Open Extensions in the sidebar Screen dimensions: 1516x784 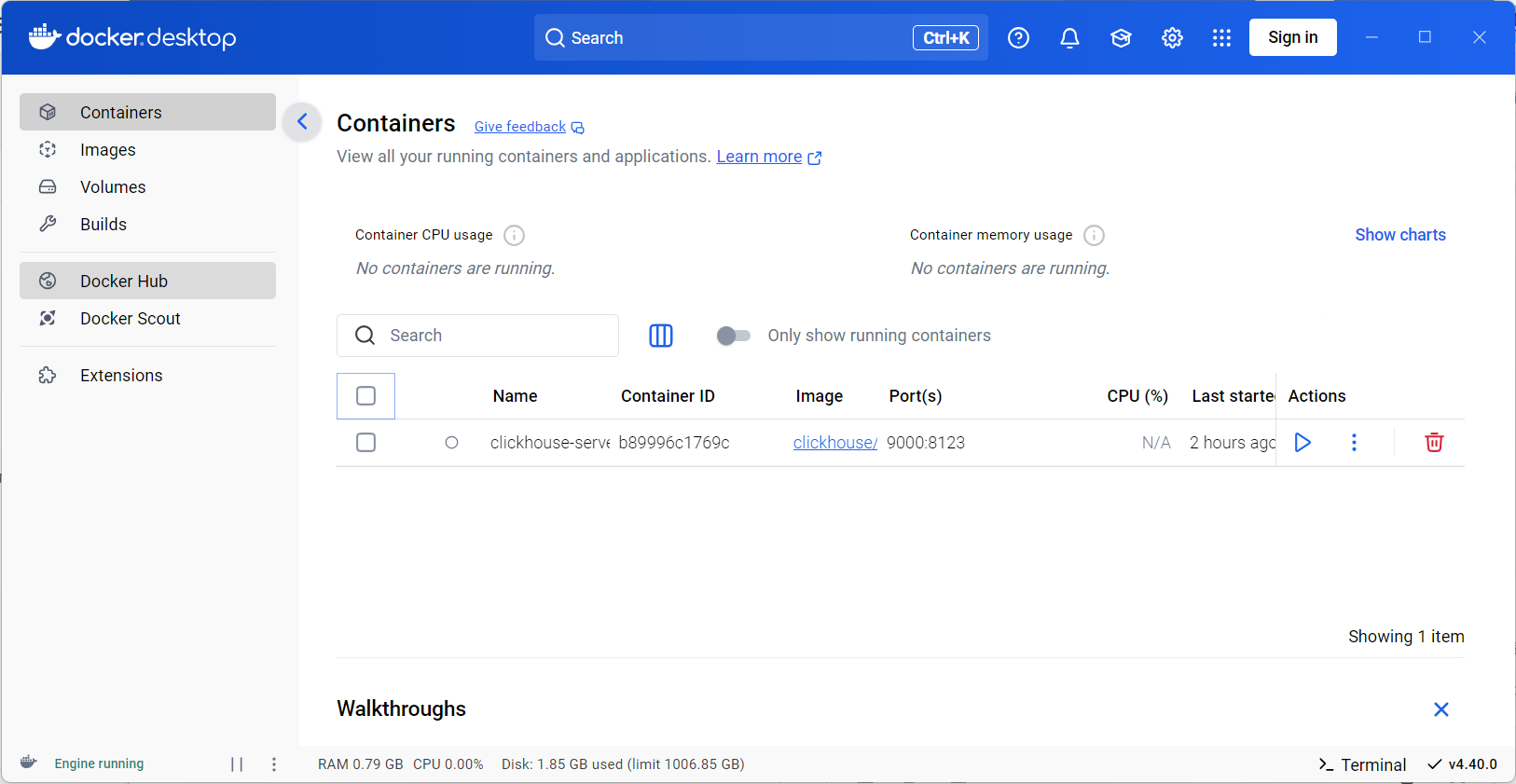pos(147,375)
